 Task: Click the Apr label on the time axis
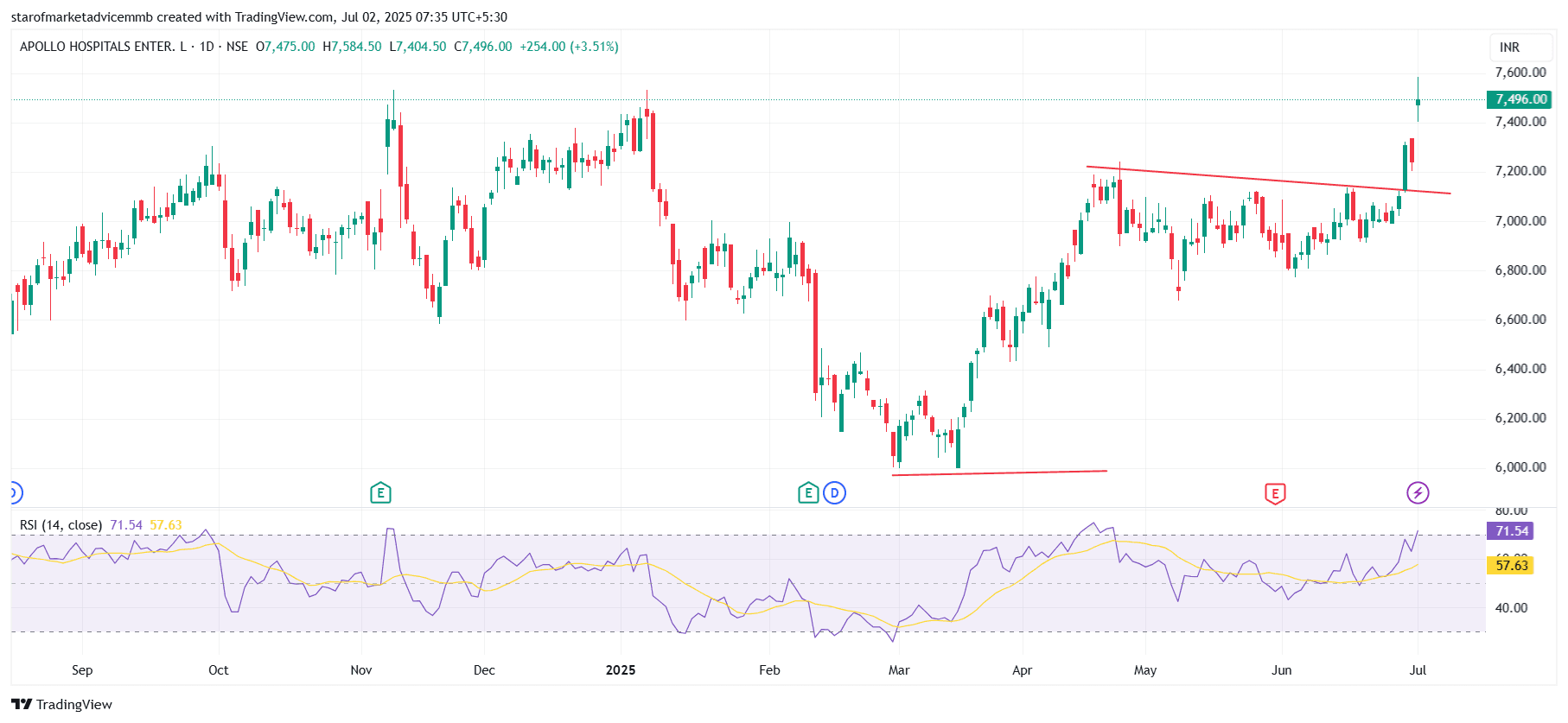pyautogui.click(x=1023, y=670)
